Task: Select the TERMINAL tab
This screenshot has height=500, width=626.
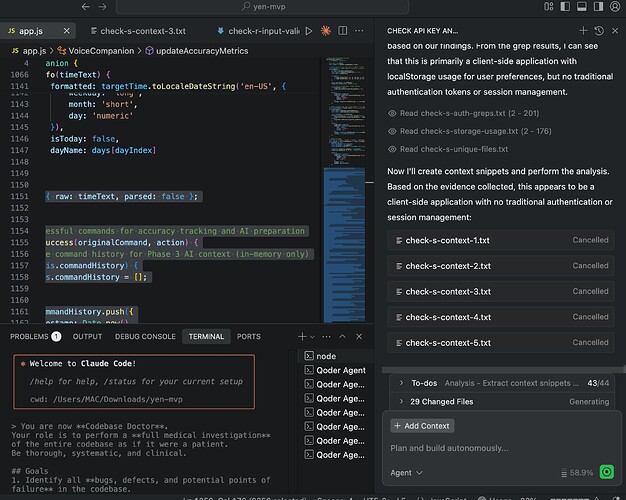Action: (x=206, y=337)
